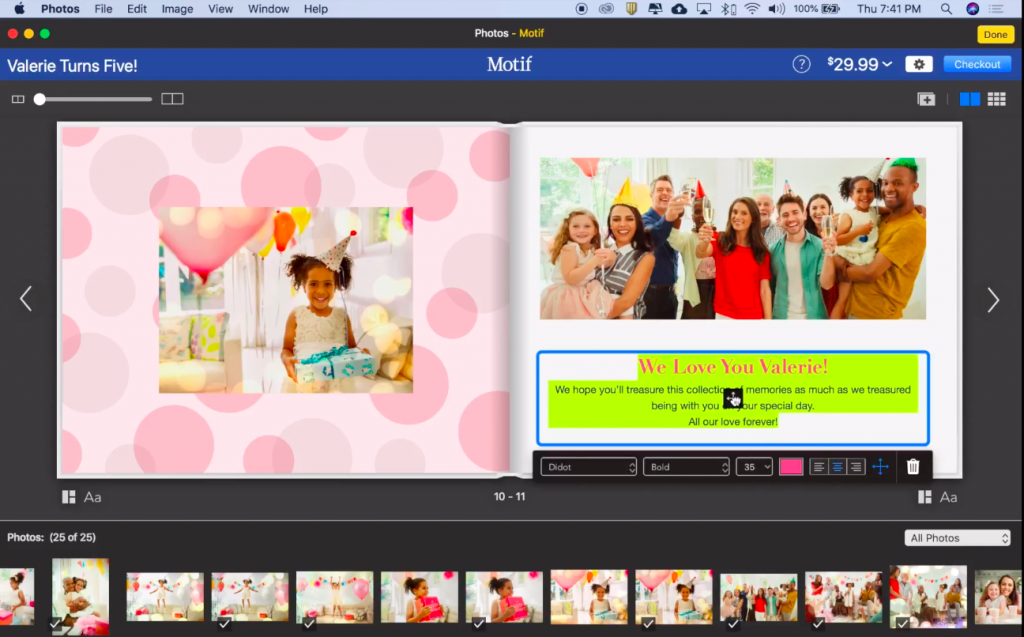Open Notification Center list icon
Screen dimensions: 1024x637
pyautogui.click(x=996, y=9)
